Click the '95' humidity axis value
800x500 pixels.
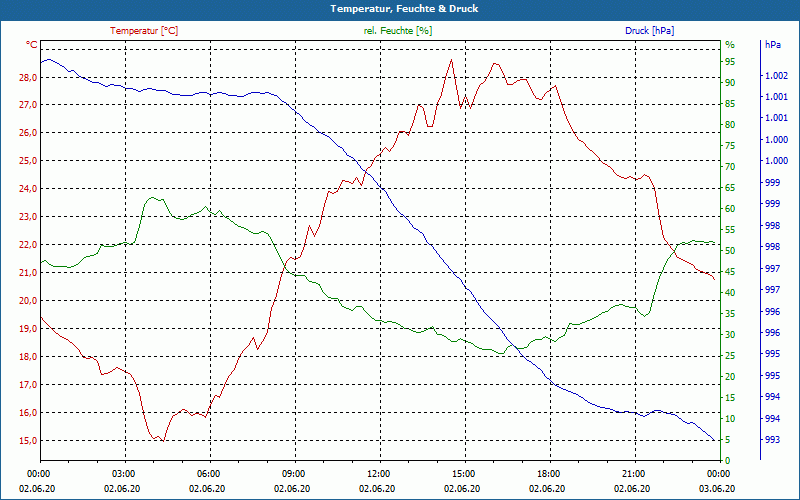click(730, 62)
